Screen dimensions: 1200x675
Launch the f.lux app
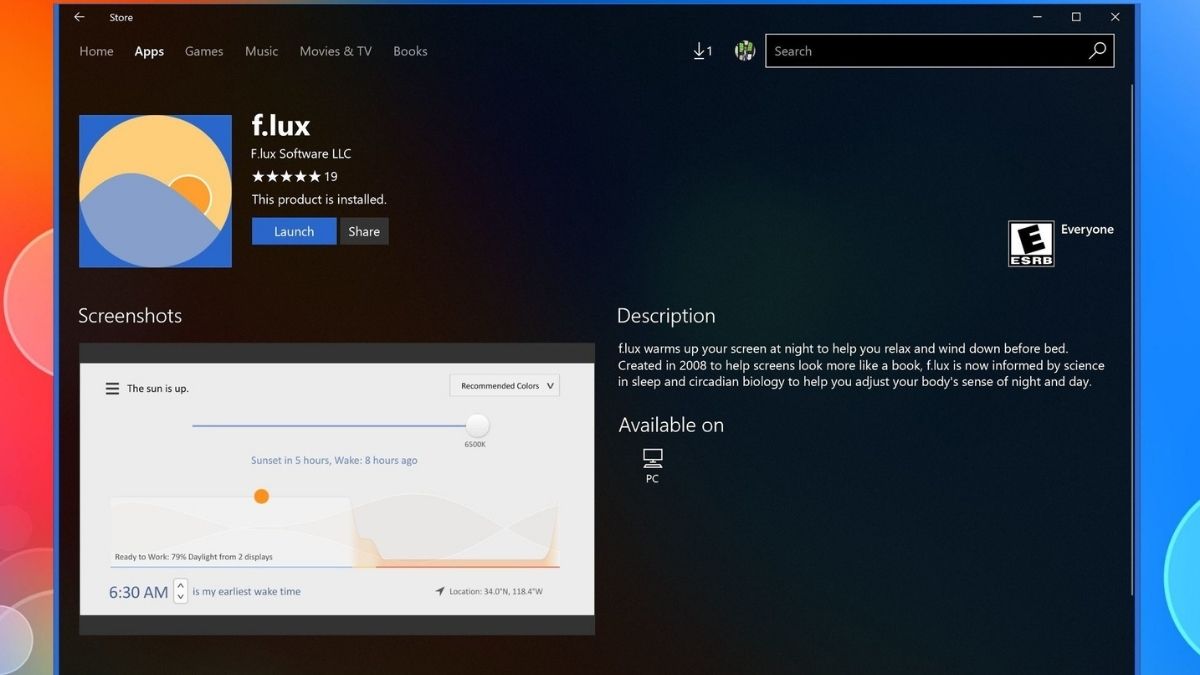pos(294,231)
